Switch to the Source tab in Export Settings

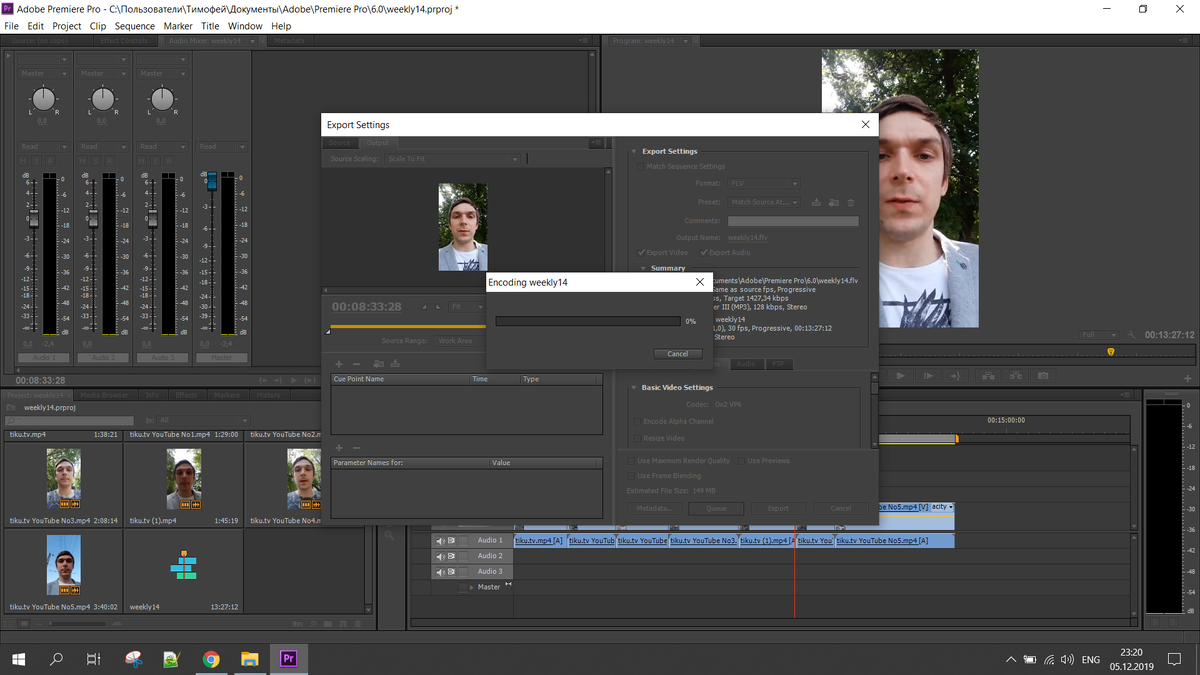click(340, 143)
